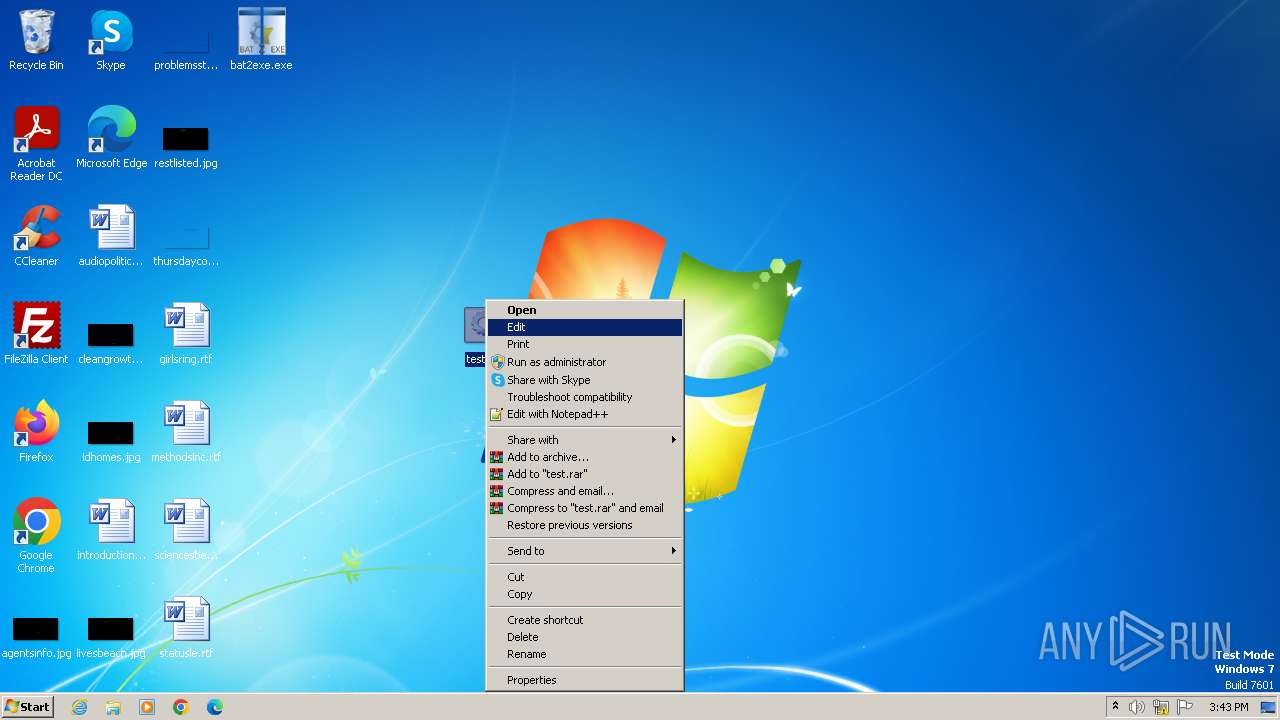
Task: Select Create shortcut
Action: [585, 620]
